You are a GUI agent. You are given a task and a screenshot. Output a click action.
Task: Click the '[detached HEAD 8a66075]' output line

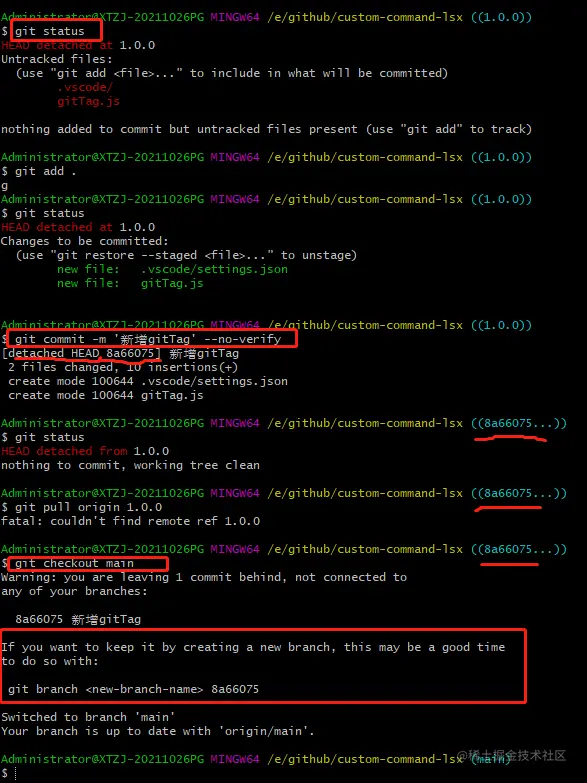tap(120, 354)
